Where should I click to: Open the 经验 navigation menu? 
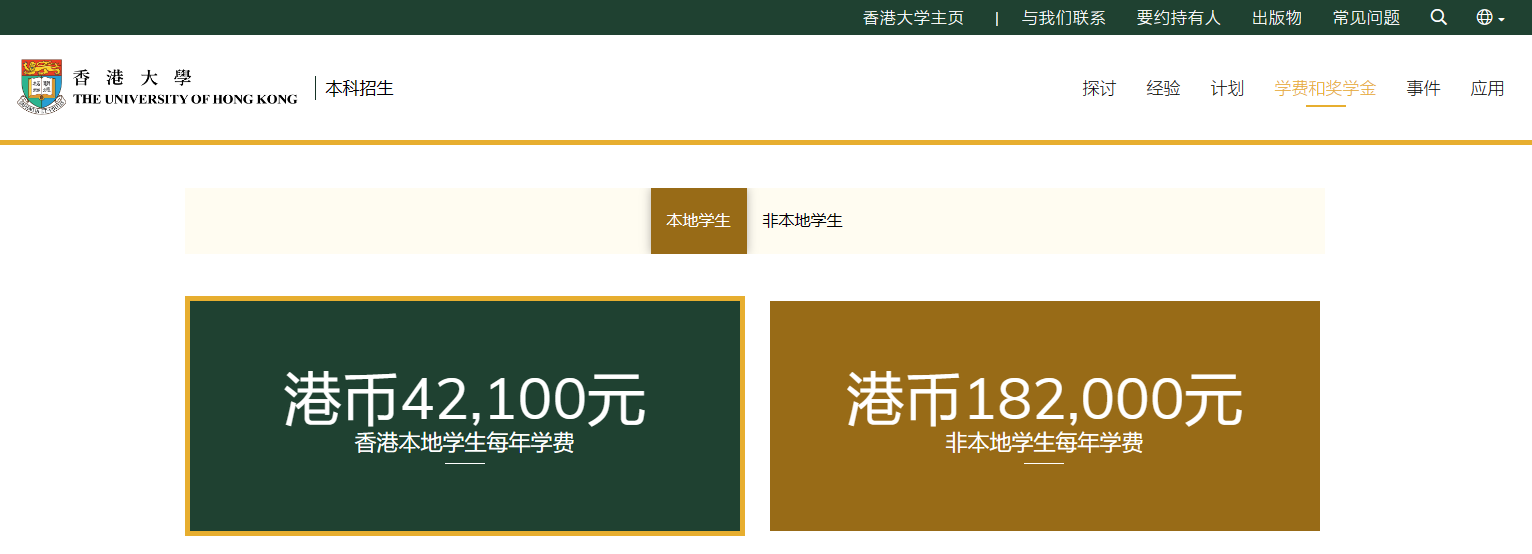pyautogui.click(x=1163, y=88)
